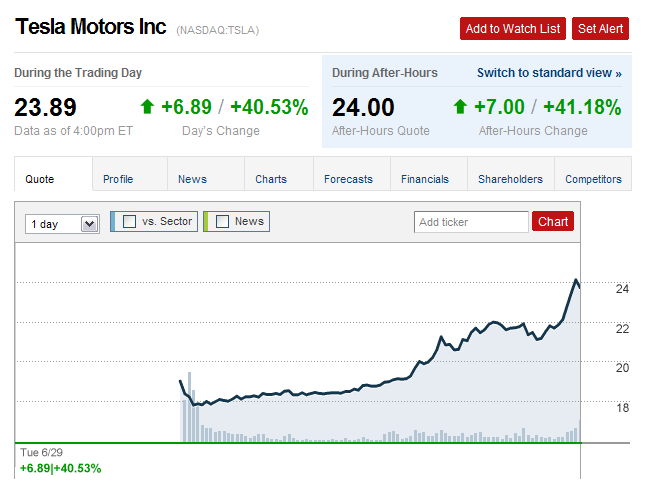Select the Quote tab
The height and width of the screenshot is (490, 646).
[x=40, y=179]
